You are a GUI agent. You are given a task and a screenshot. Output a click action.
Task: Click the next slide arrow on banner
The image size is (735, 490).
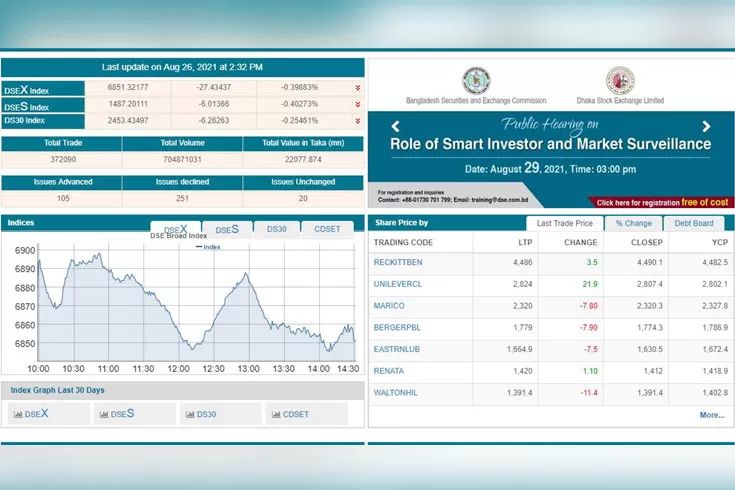[706, 126]
